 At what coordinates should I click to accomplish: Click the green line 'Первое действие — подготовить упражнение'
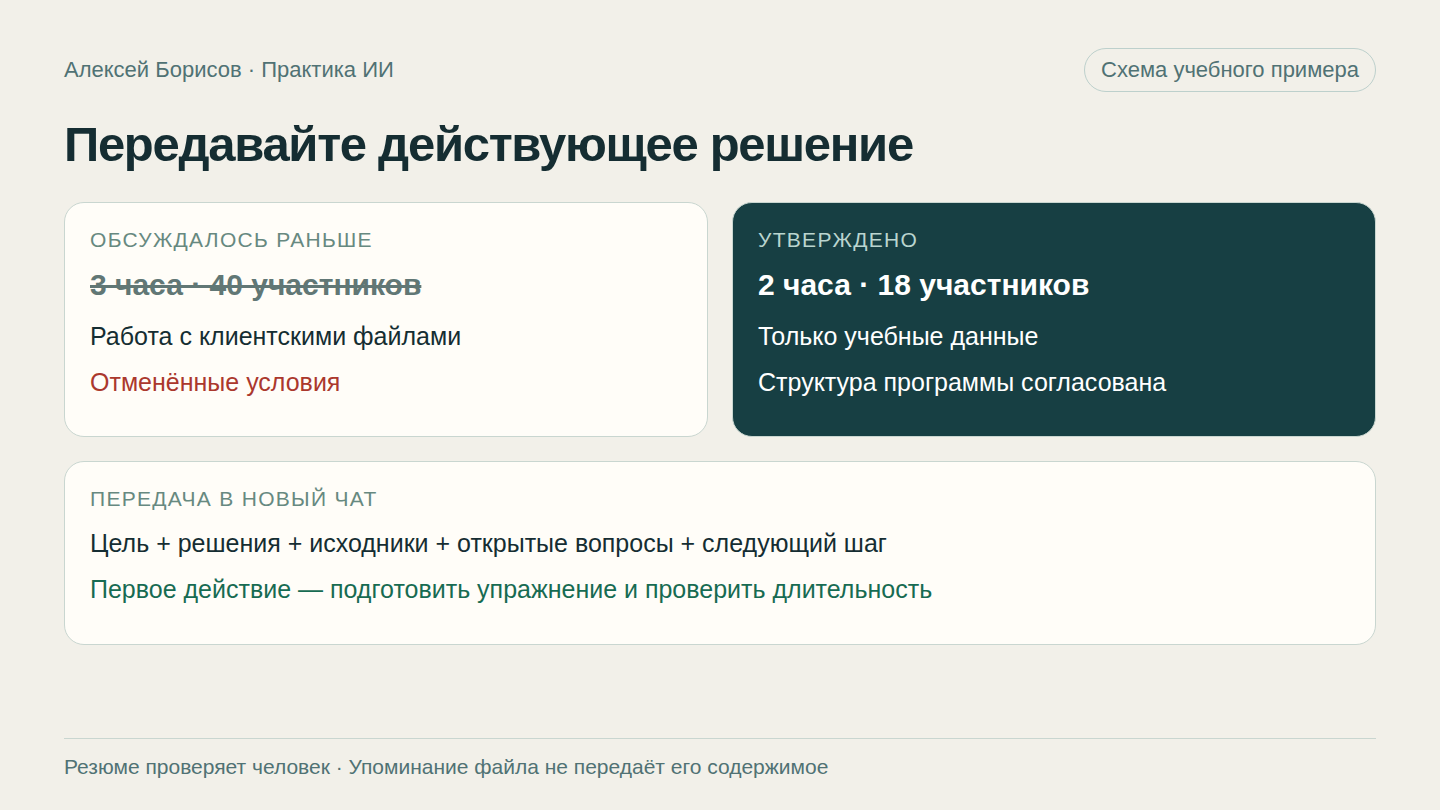click(511, 590)
